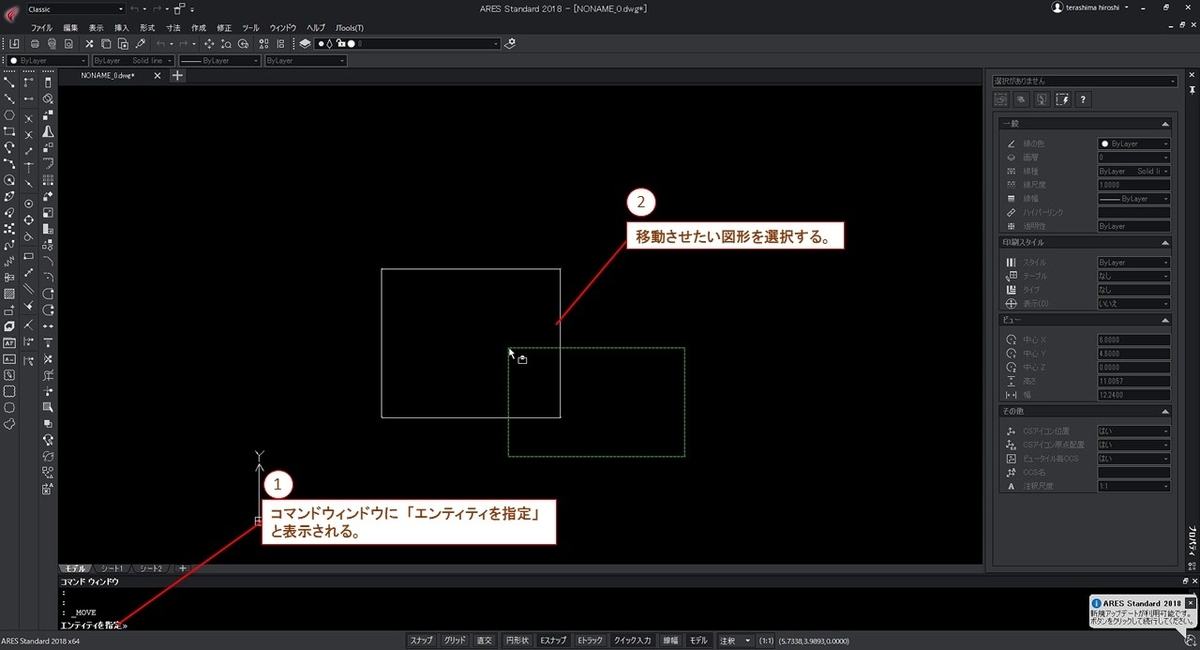Select the Polygon drawing tool

8,116
